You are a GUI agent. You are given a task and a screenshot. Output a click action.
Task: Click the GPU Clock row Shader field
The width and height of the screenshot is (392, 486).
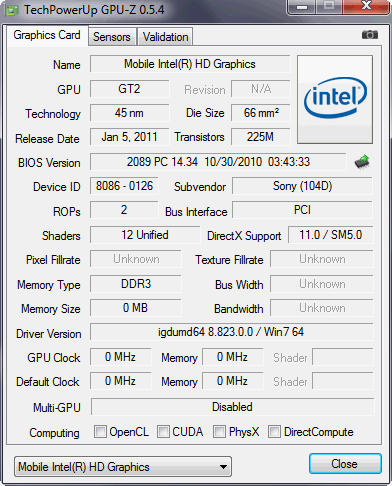[343, 357]
